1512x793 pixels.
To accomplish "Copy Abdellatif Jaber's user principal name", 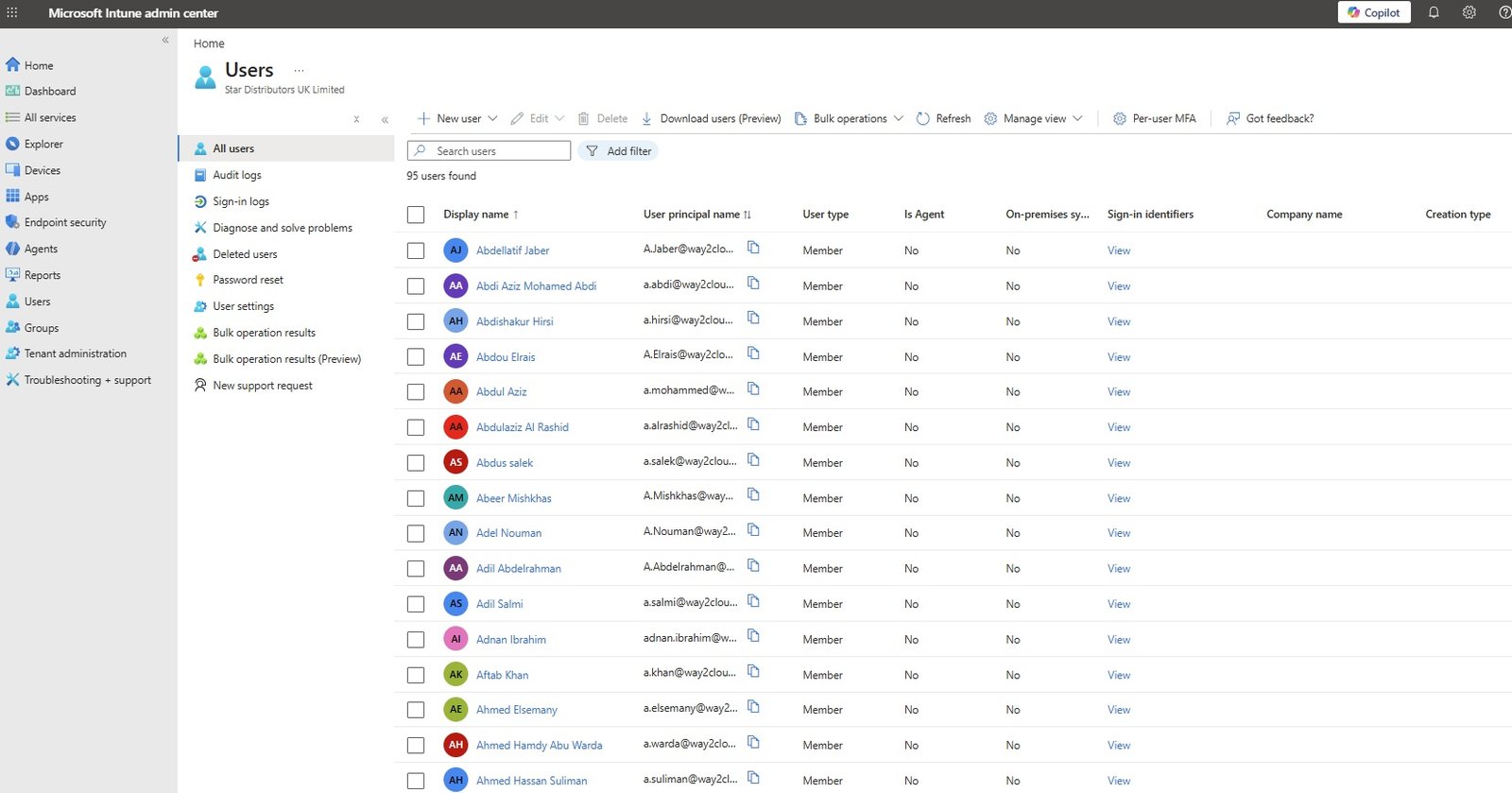I will [753, 248].
